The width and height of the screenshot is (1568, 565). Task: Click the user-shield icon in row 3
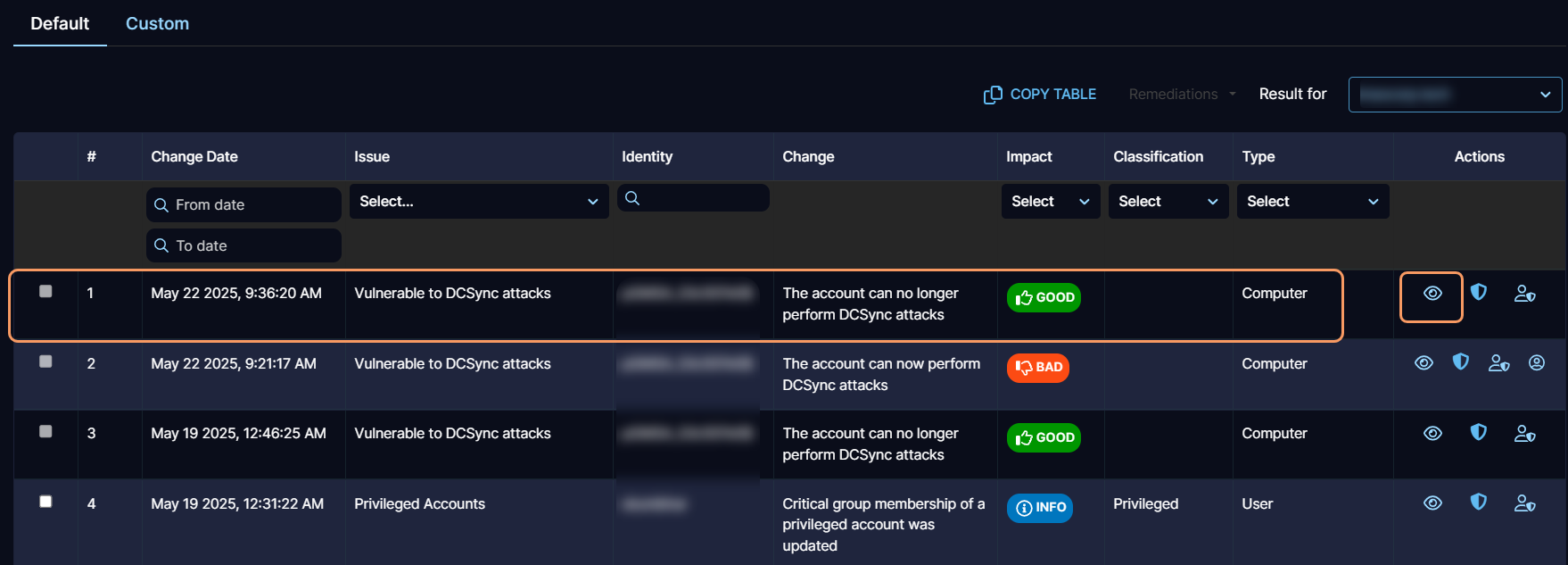tap(1524, 434)
